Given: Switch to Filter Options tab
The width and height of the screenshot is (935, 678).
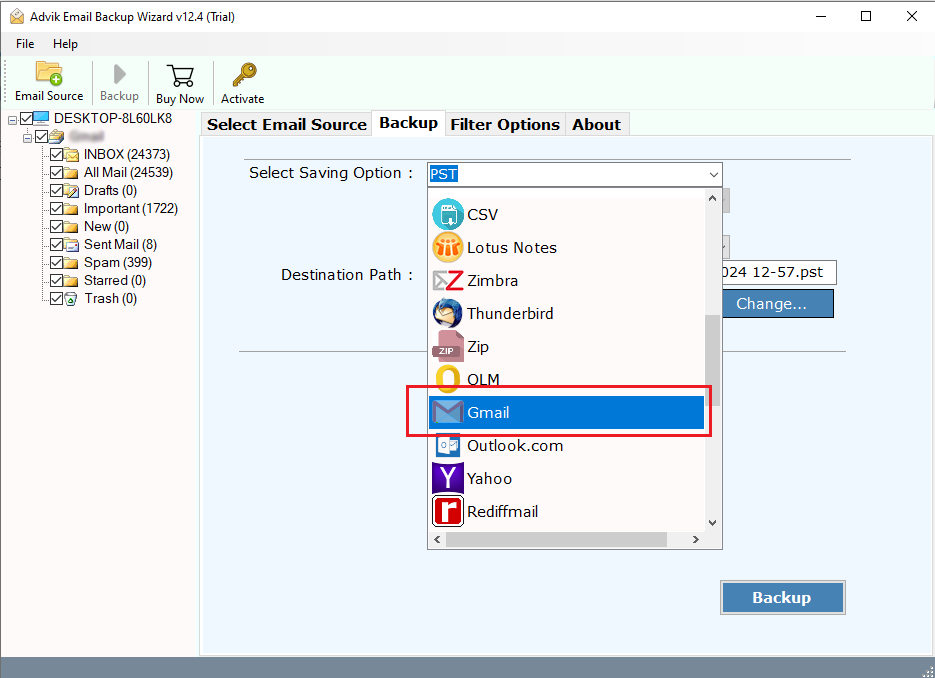Looking at the screenshot, I should pyautogui.click(x=505, y=124).
